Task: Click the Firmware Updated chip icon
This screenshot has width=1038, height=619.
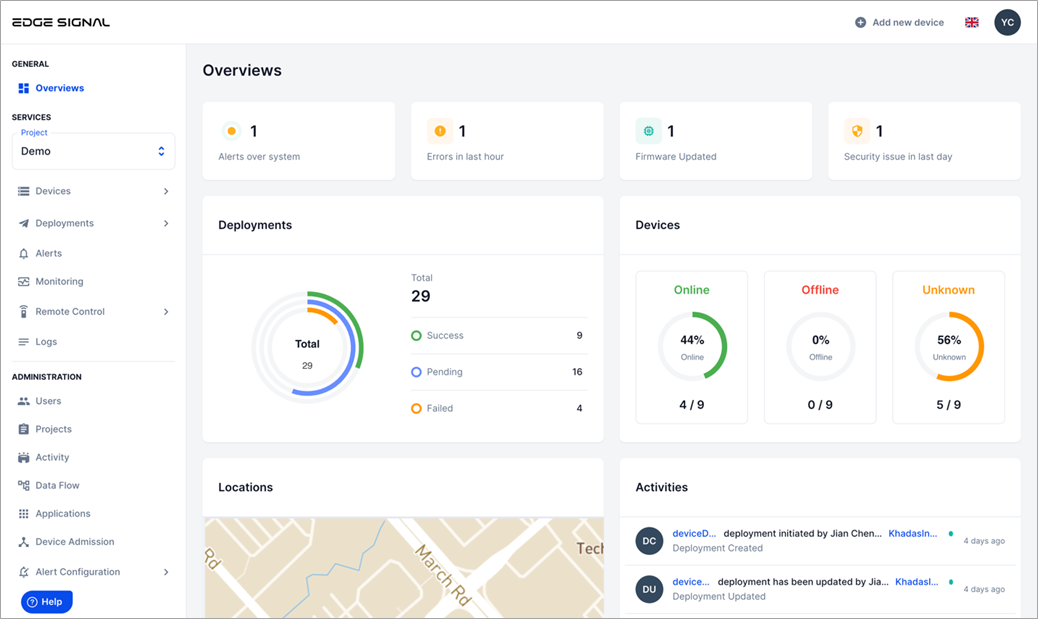Action: (x=648, y=131)
